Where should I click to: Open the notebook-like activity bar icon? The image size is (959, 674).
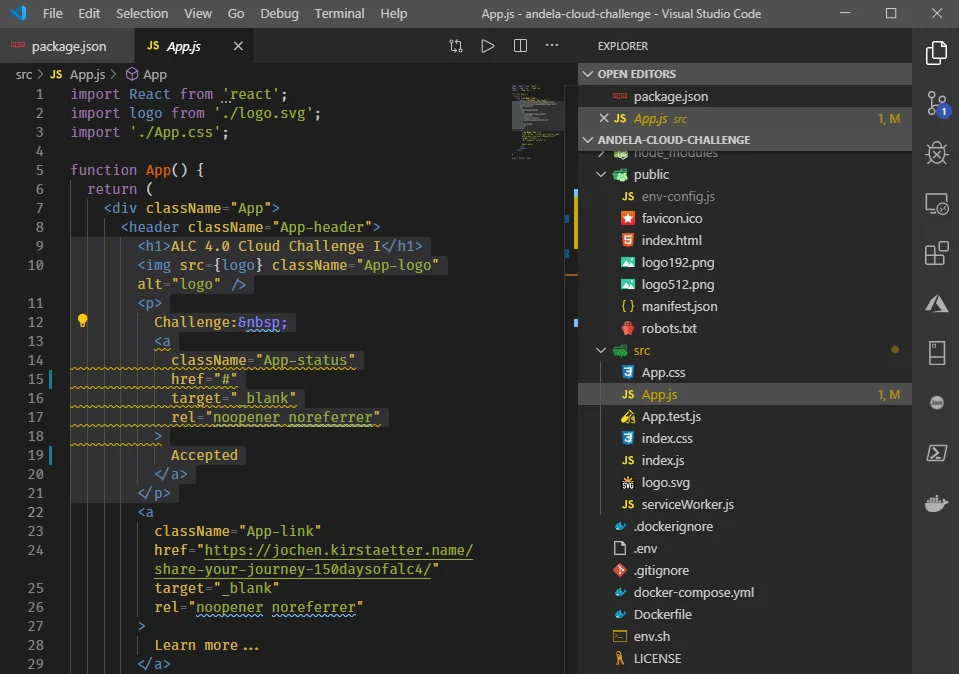tap(936, 353)
